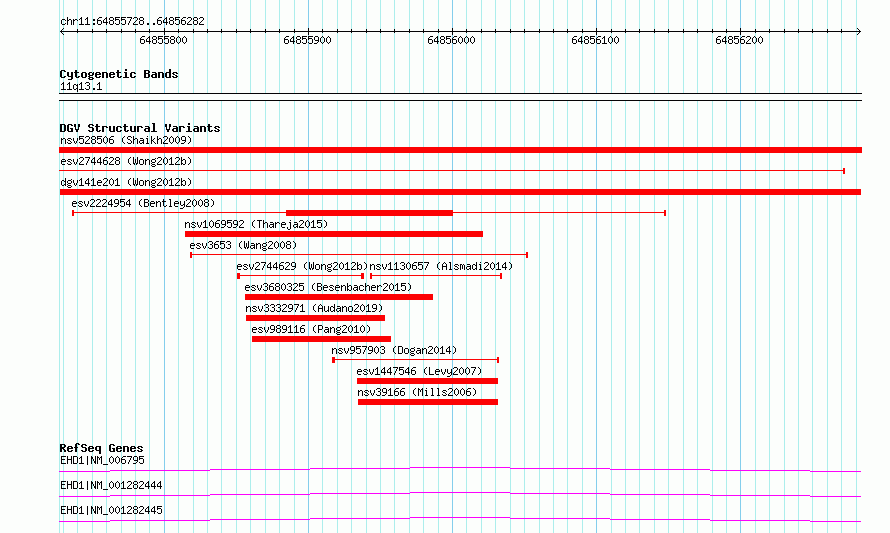Select the nsv957903 (Dogan2014) label
890x533 pixels.
click(x=394, y=350)
